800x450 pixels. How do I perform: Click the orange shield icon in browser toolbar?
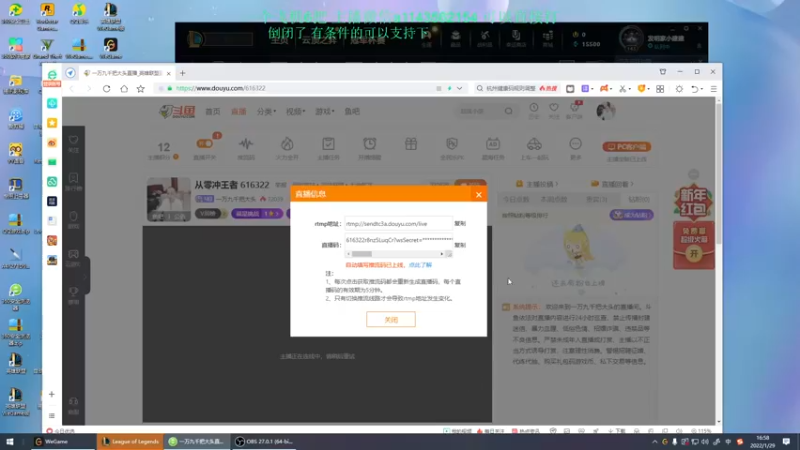point(641,89)
